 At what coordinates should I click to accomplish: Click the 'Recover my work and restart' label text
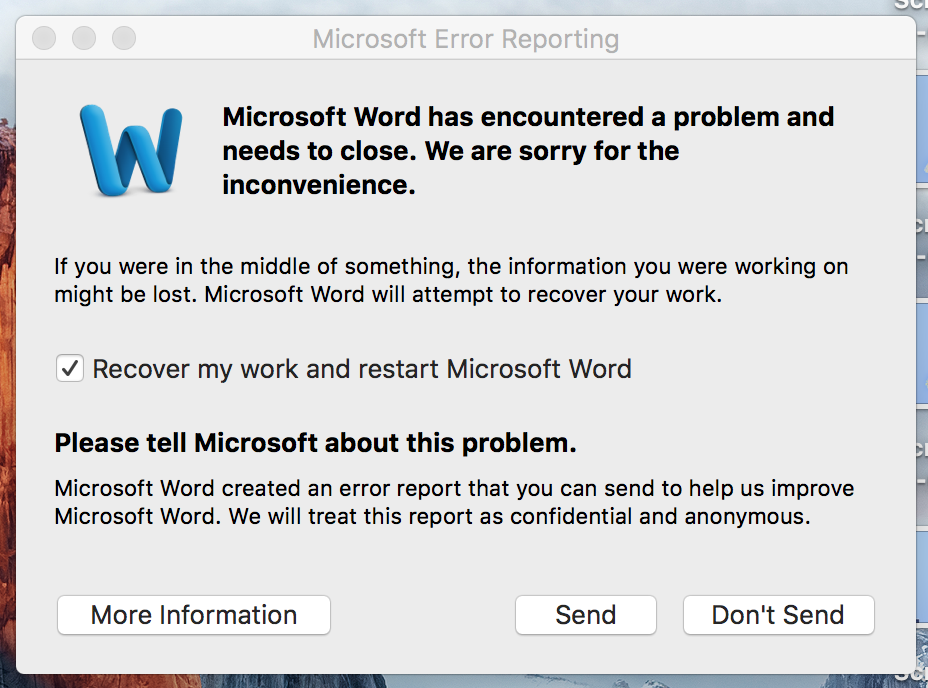[362, 369]
